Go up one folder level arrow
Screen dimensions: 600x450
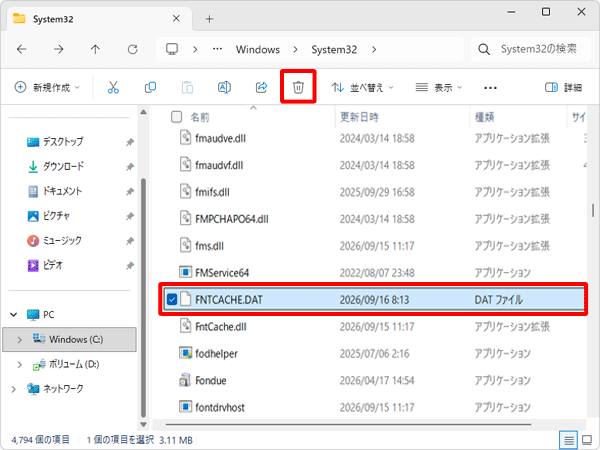pyautogui.click(x=95, y=49)
